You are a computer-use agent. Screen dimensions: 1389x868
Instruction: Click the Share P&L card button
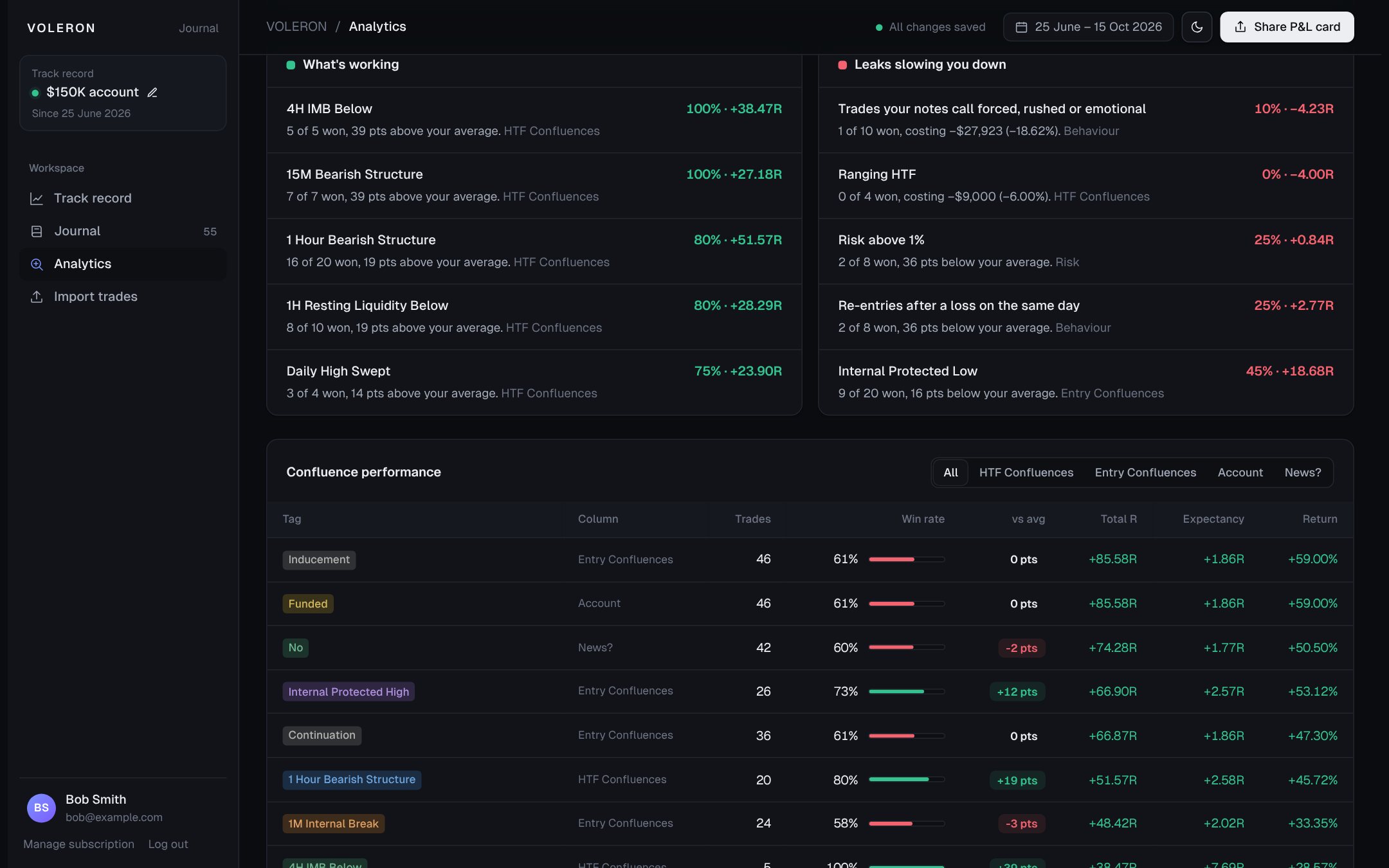[1287, 27]
